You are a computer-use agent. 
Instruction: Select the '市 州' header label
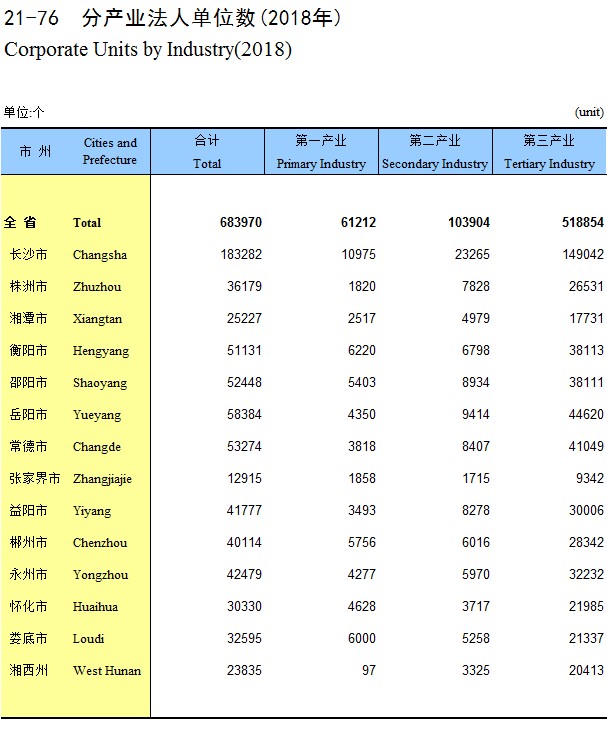pos(35,151)
